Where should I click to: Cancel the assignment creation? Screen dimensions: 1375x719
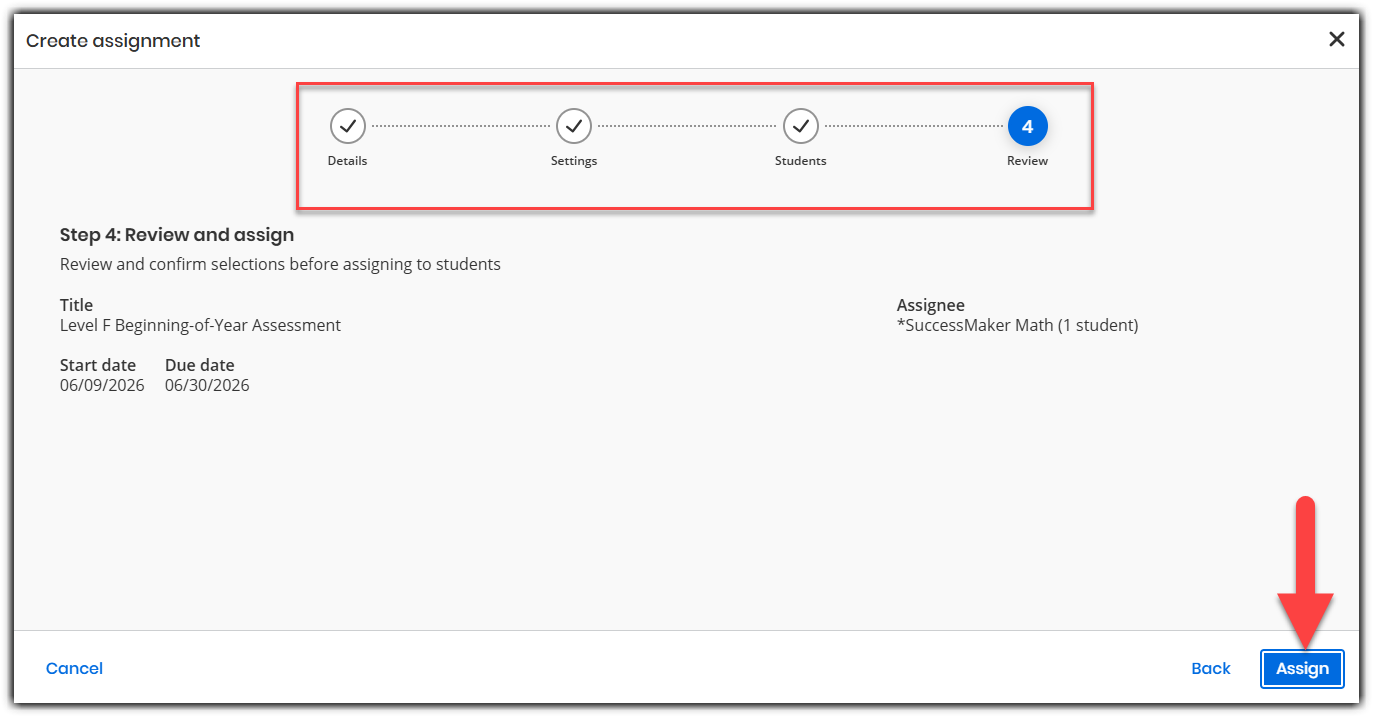[x=74, y=668]
